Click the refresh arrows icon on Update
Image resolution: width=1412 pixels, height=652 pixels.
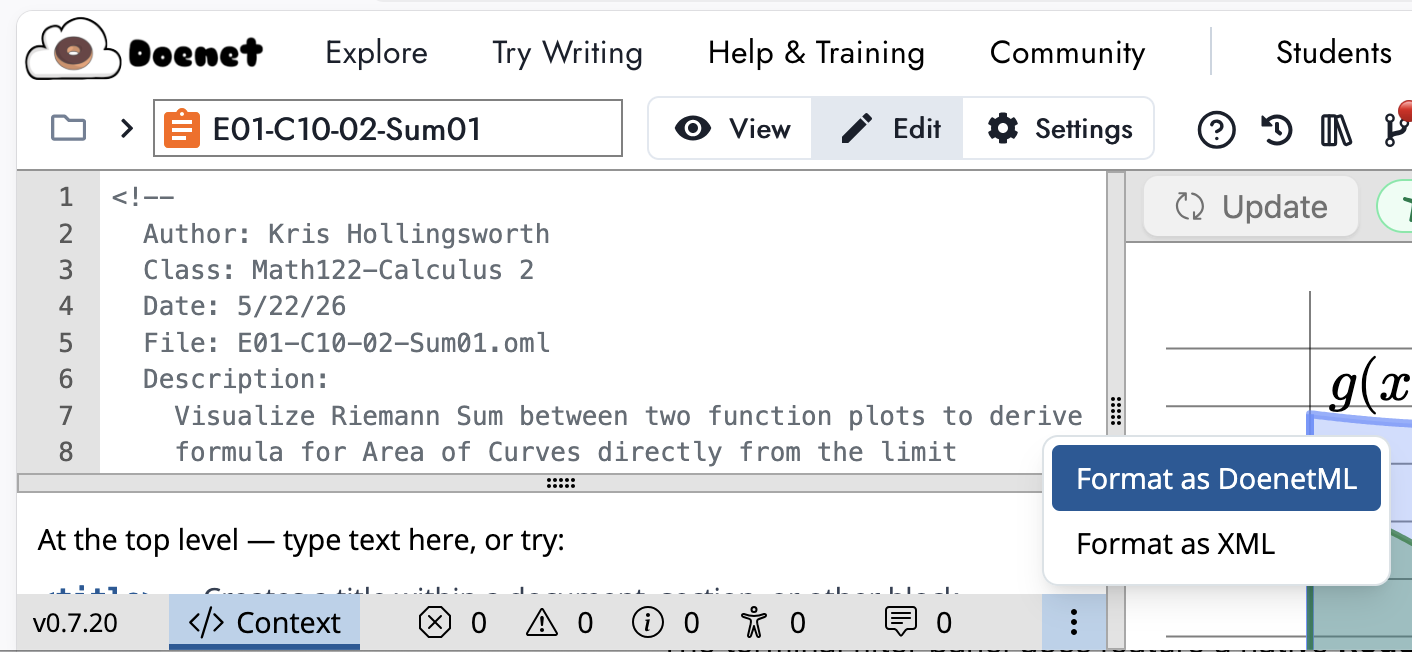click(x=1189, y=207)
